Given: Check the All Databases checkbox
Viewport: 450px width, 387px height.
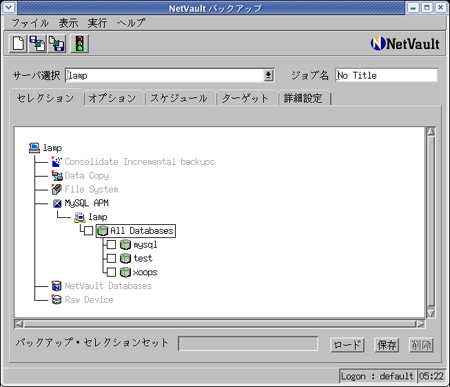Looking at the screenshot, I should pos(88,231).
